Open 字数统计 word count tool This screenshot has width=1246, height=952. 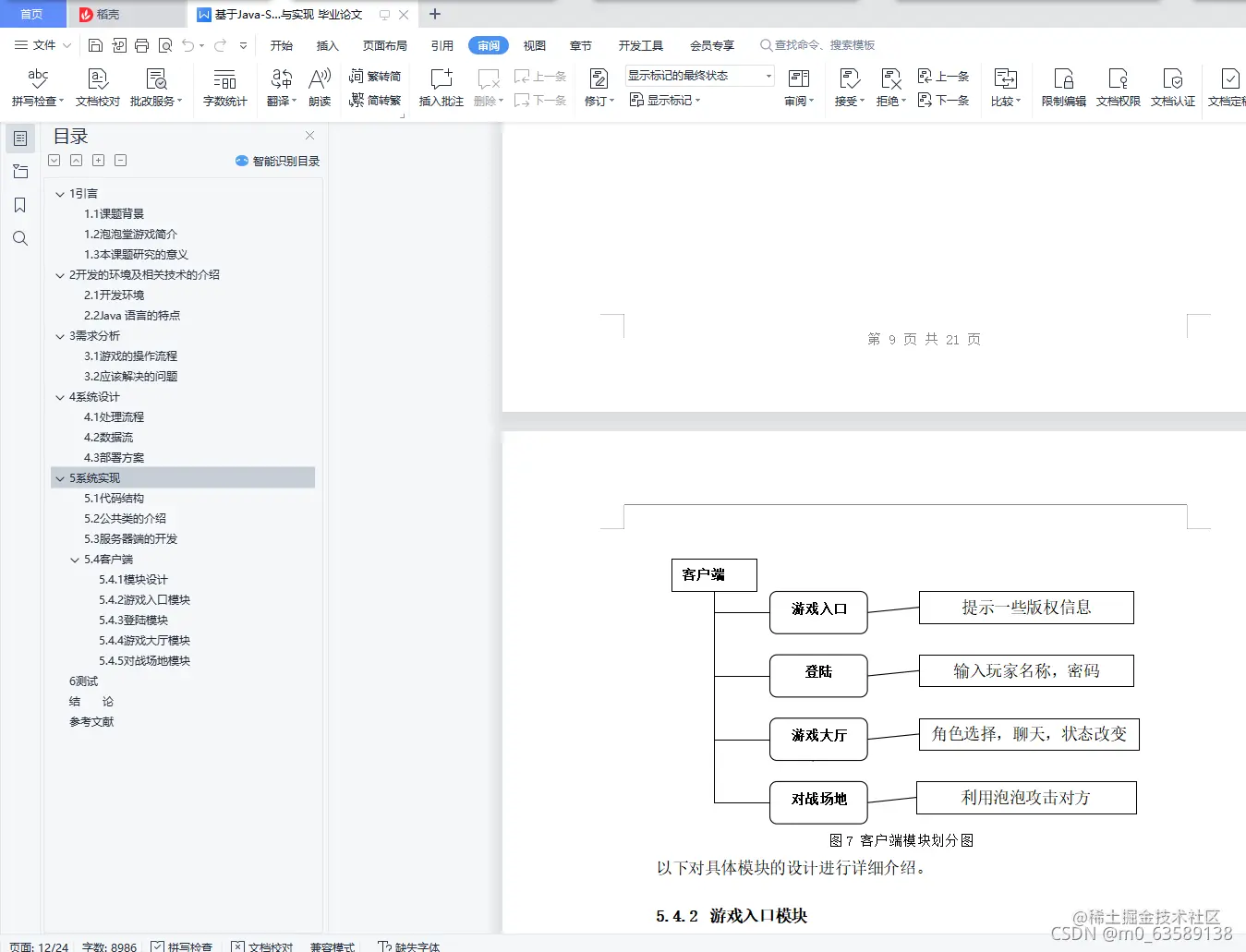point(224,87)
